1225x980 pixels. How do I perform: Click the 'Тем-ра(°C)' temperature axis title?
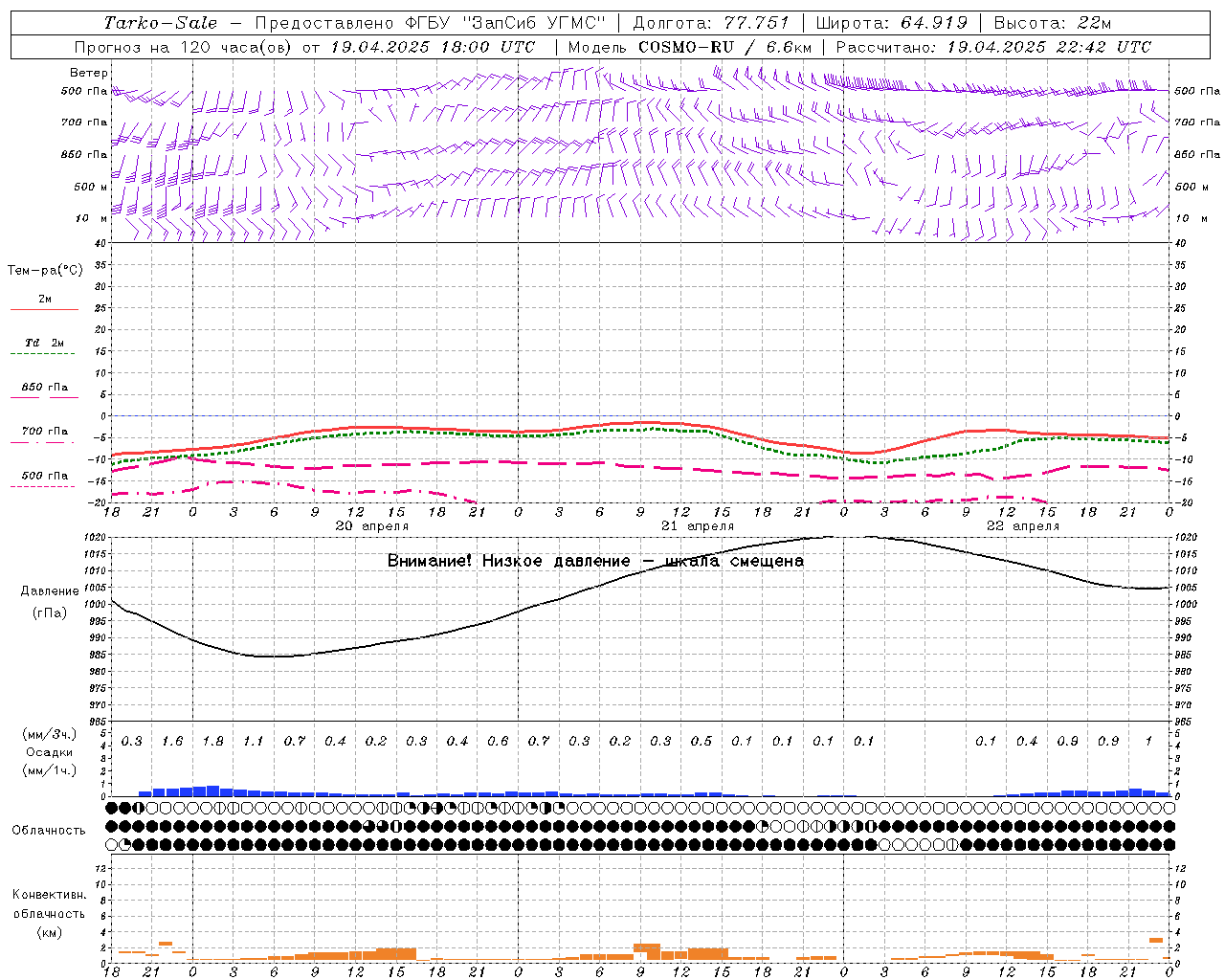click(45, 271)
